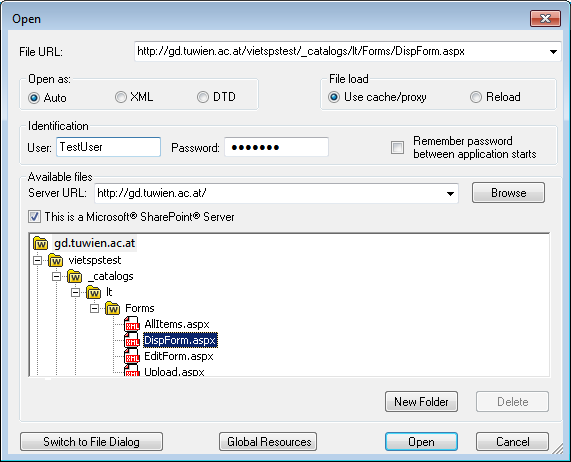The height and width of the screenshot is (462, 571).
Task: Click the New Folder button
Action: point(421,402)
